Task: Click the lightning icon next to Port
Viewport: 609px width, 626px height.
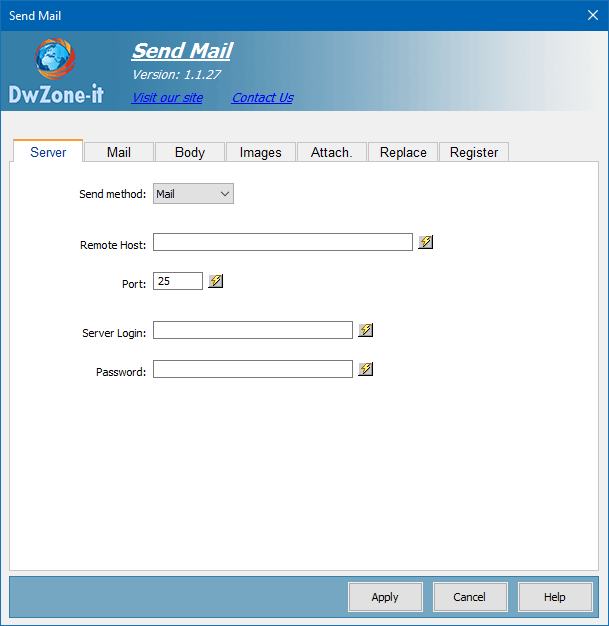Action: click(216, 281)
